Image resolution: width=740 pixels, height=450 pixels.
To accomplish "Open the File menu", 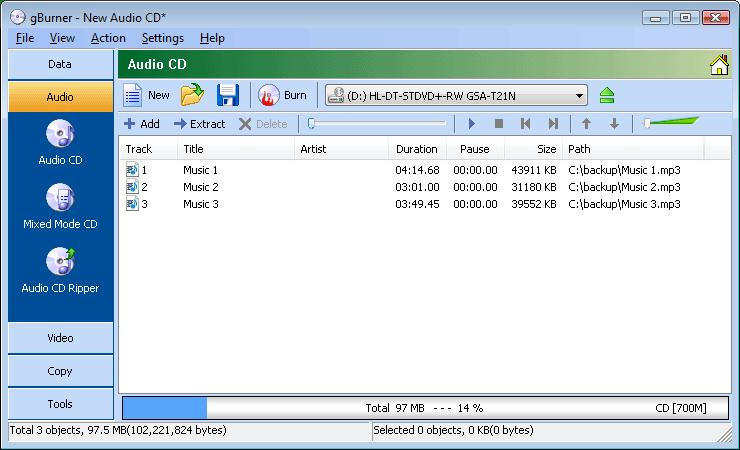I will [x=25, y=38].
